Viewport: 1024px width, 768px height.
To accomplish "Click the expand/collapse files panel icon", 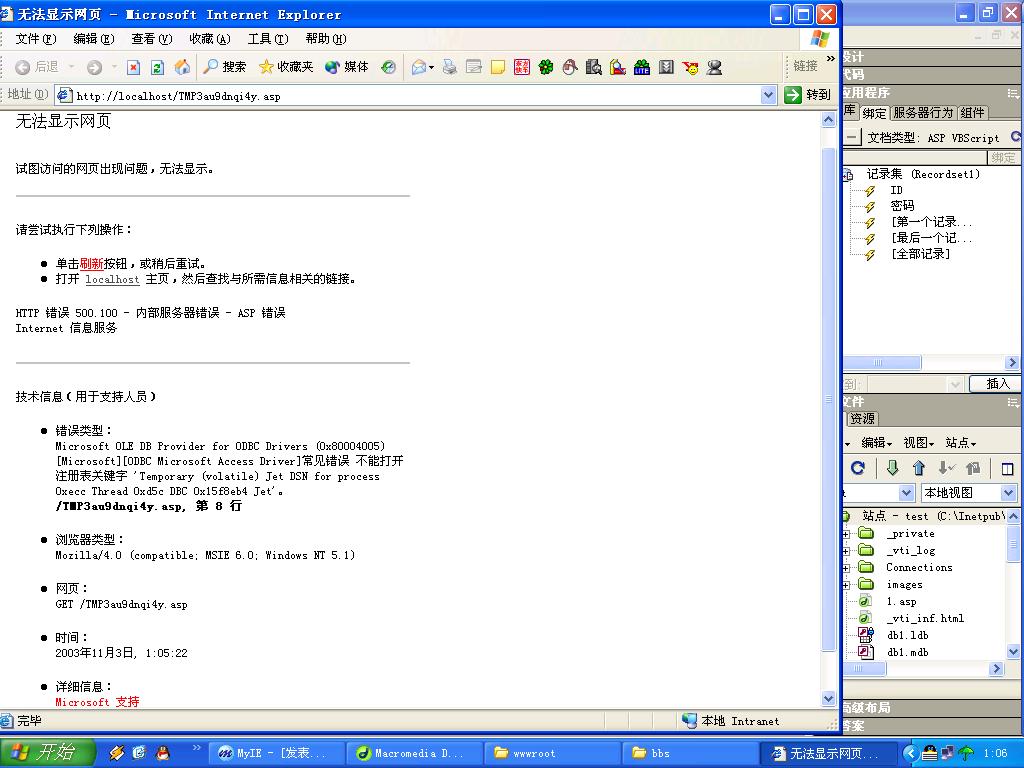I will point(1007,468).
